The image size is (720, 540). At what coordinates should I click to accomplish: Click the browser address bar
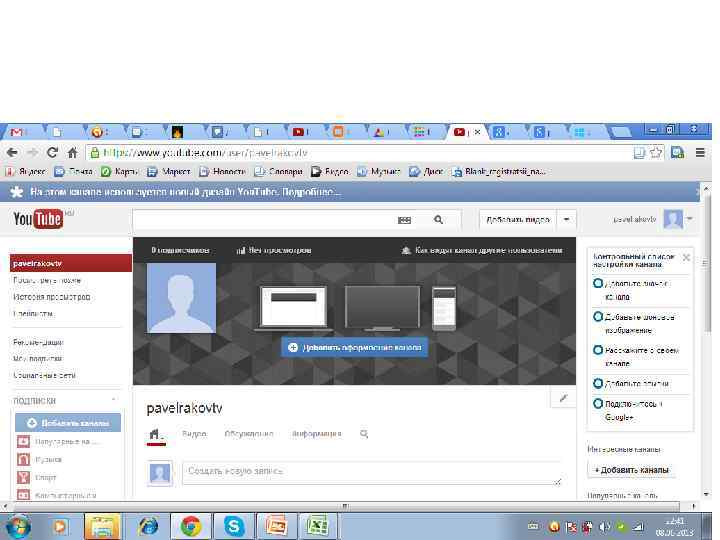[358, 152]
